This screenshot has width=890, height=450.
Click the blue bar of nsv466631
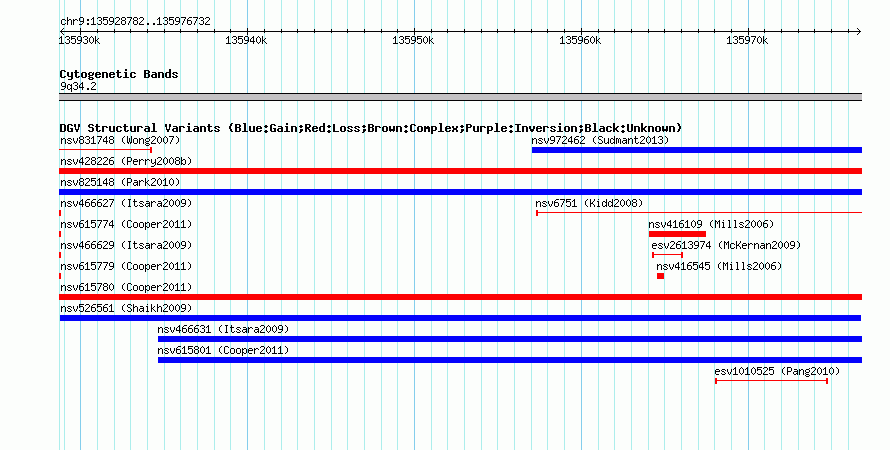510,339
